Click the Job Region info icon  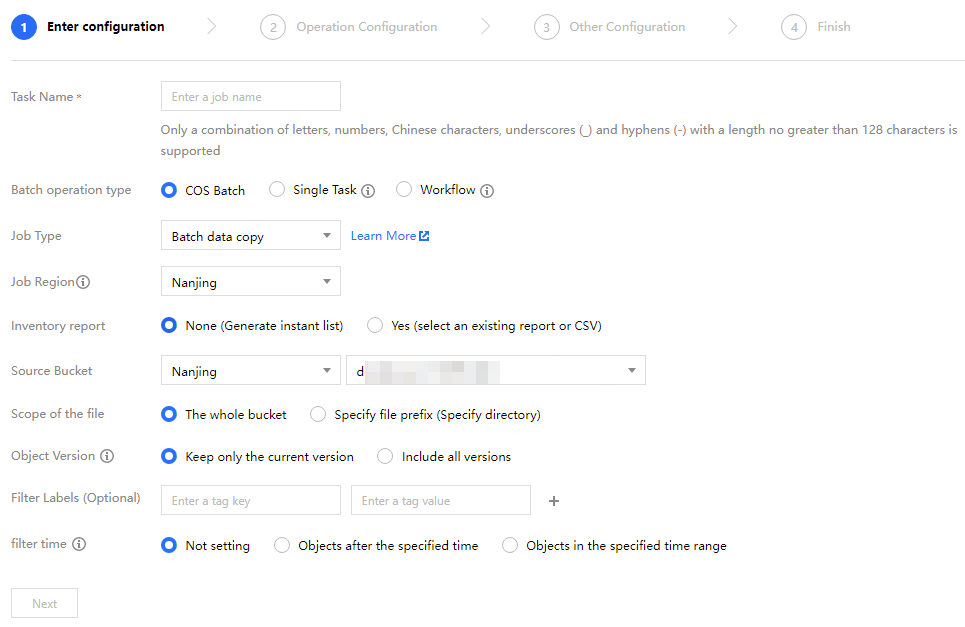[83, 282]
